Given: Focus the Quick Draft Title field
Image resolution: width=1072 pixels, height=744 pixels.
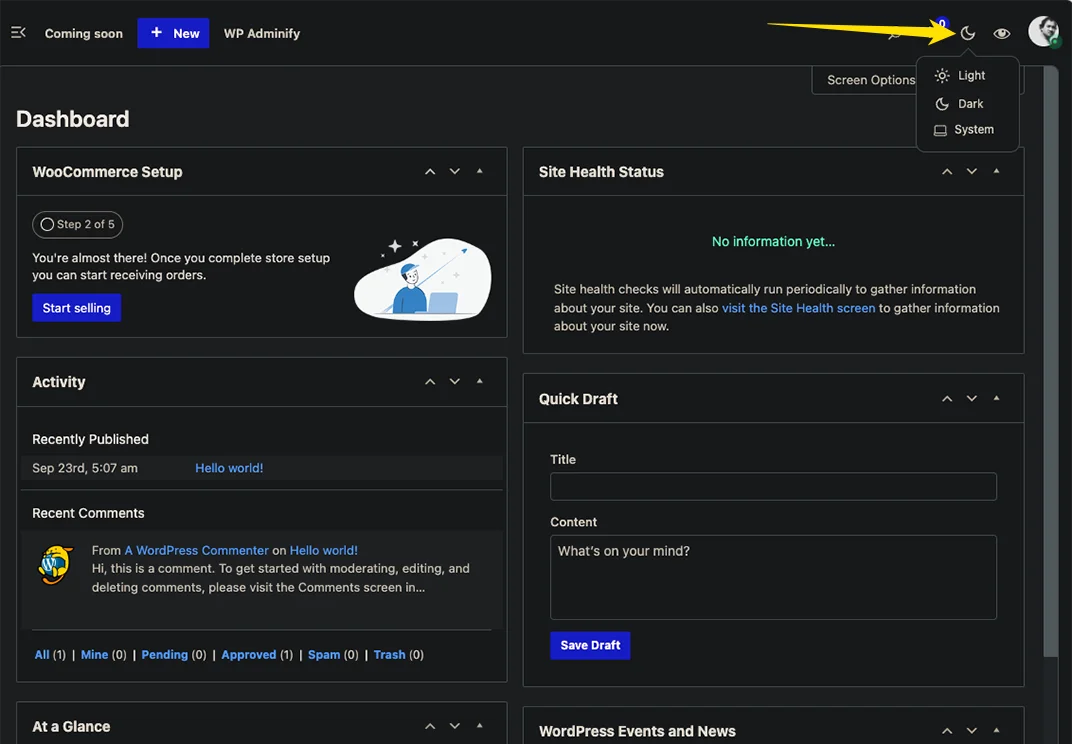Looking at the screenshot, I should coord(773,486).
